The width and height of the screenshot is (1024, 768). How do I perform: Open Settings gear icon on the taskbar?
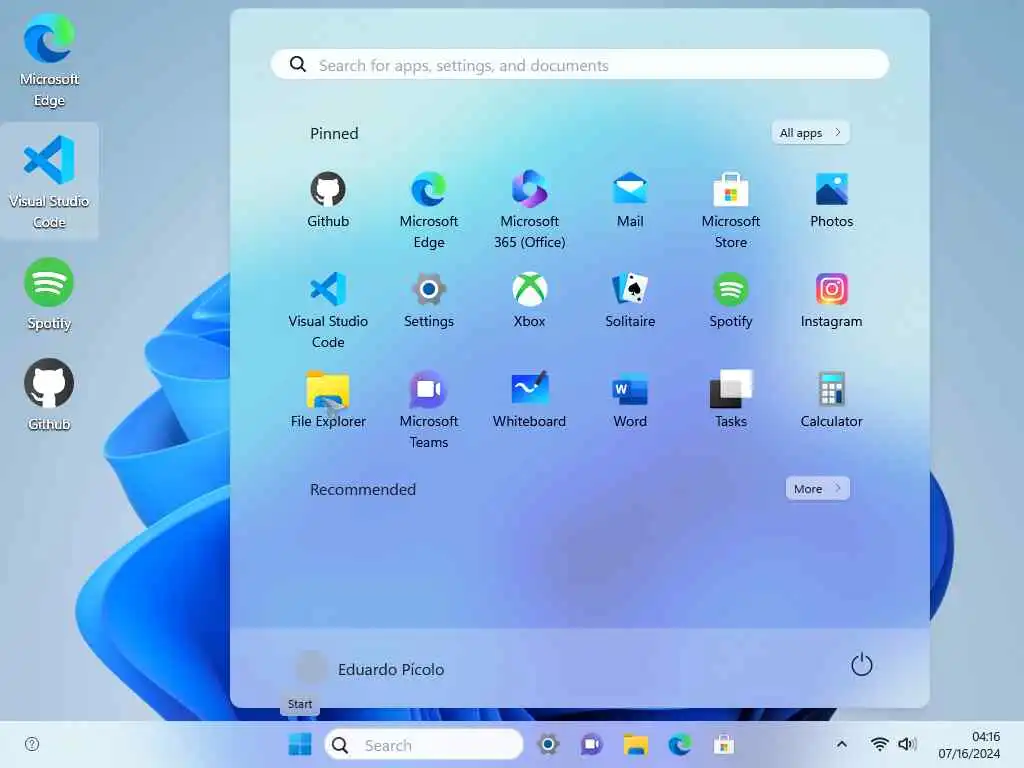pos(547,744)
